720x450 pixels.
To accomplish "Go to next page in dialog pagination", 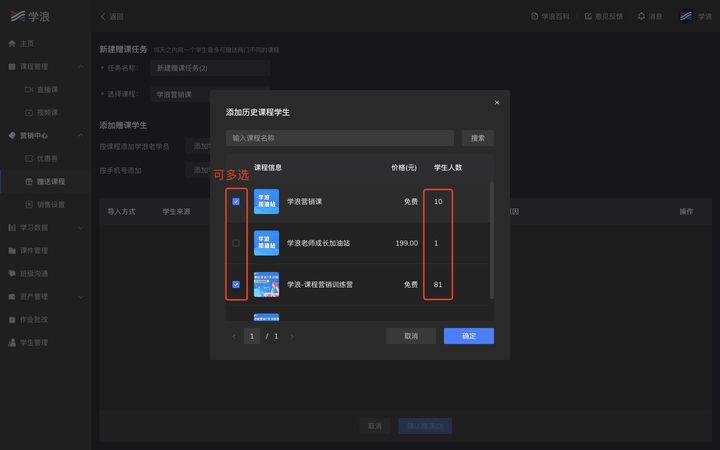I will pyautogui.click(x=292, y=336).
